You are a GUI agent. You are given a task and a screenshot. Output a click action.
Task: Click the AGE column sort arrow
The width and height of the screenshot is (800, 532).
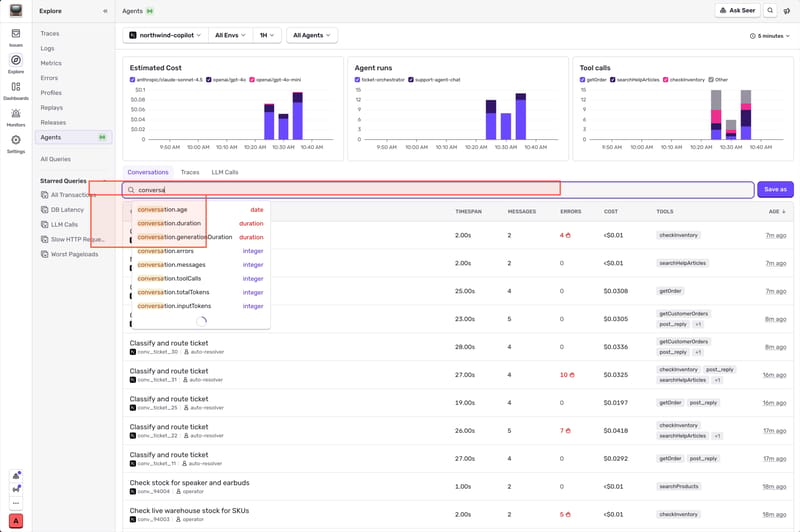click(784, 211)
